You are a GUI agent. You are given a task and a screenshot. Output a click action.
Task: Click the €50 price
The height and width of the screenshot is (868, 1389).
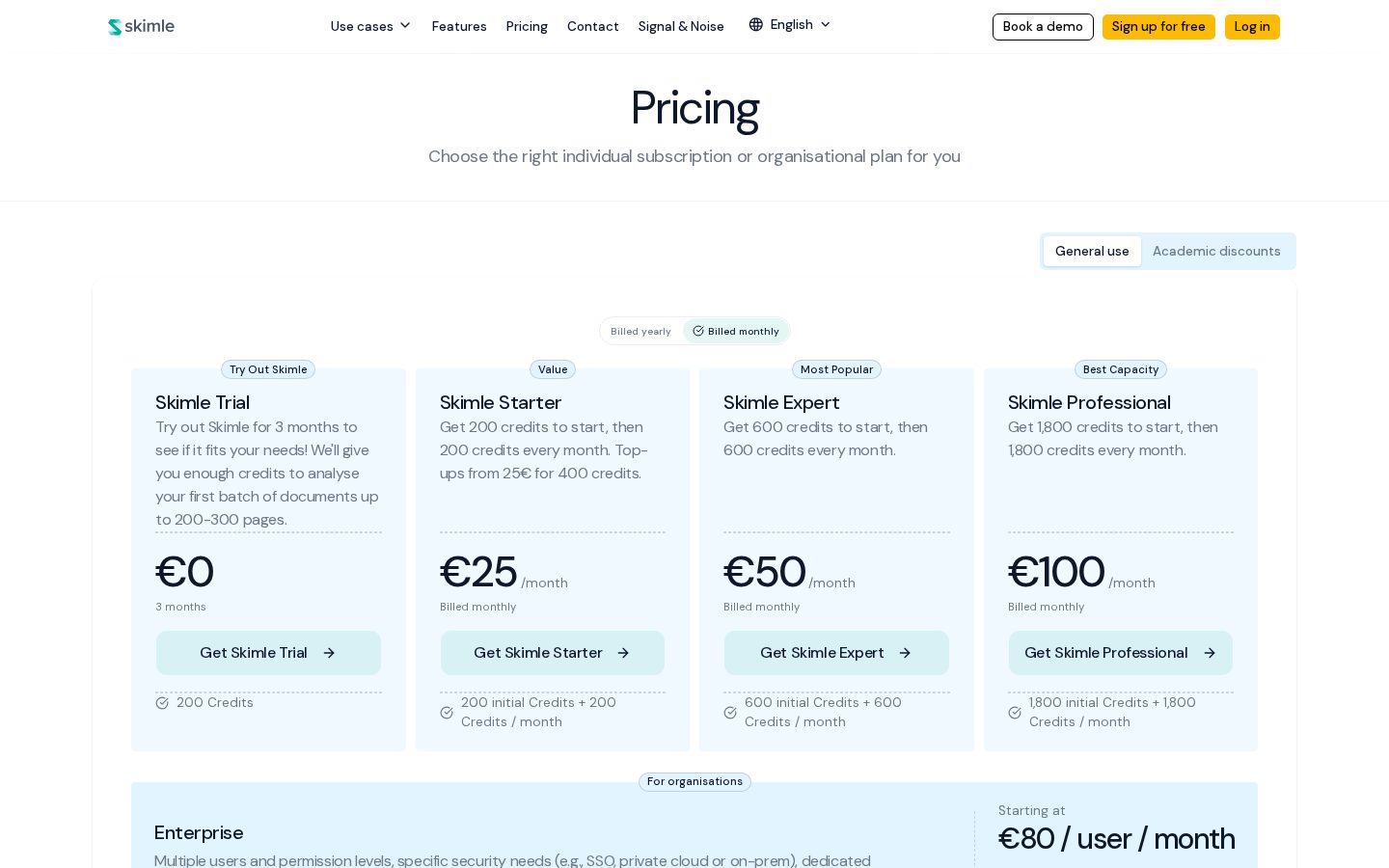(x=765, y=572)
